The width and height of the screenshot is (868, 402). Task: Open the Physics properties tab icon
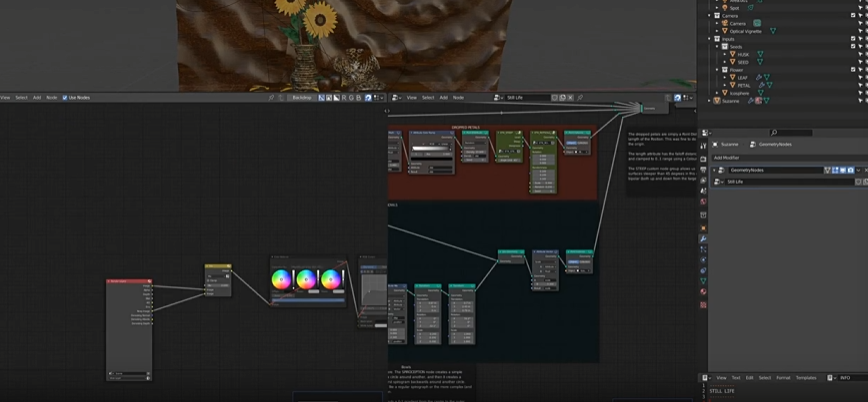pos(704,259)
